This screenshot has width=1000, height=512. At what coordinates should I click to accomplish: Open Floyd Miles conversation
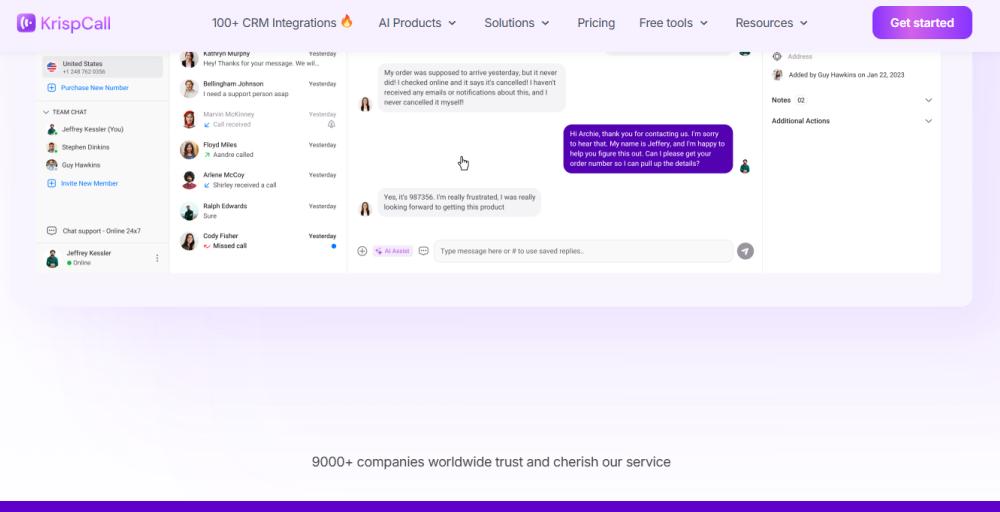click(x=258, y=150)
